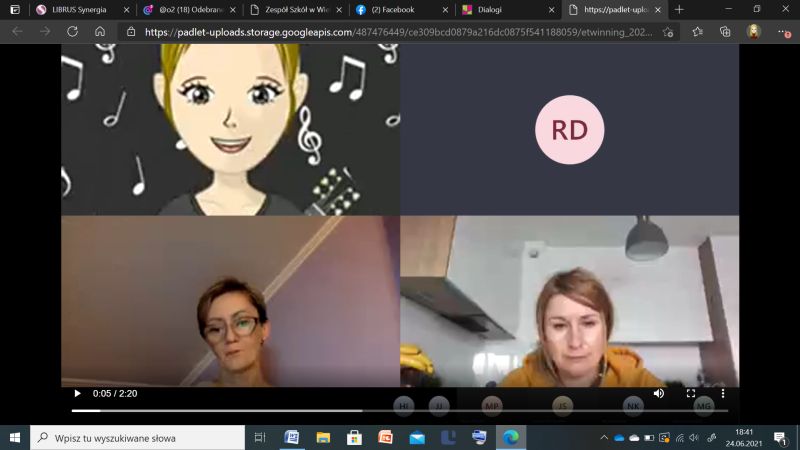Image resolution: width=800 pixels, height=450 pixels.
Task: Open browser settings and more menu
Action: click(782, 31)
